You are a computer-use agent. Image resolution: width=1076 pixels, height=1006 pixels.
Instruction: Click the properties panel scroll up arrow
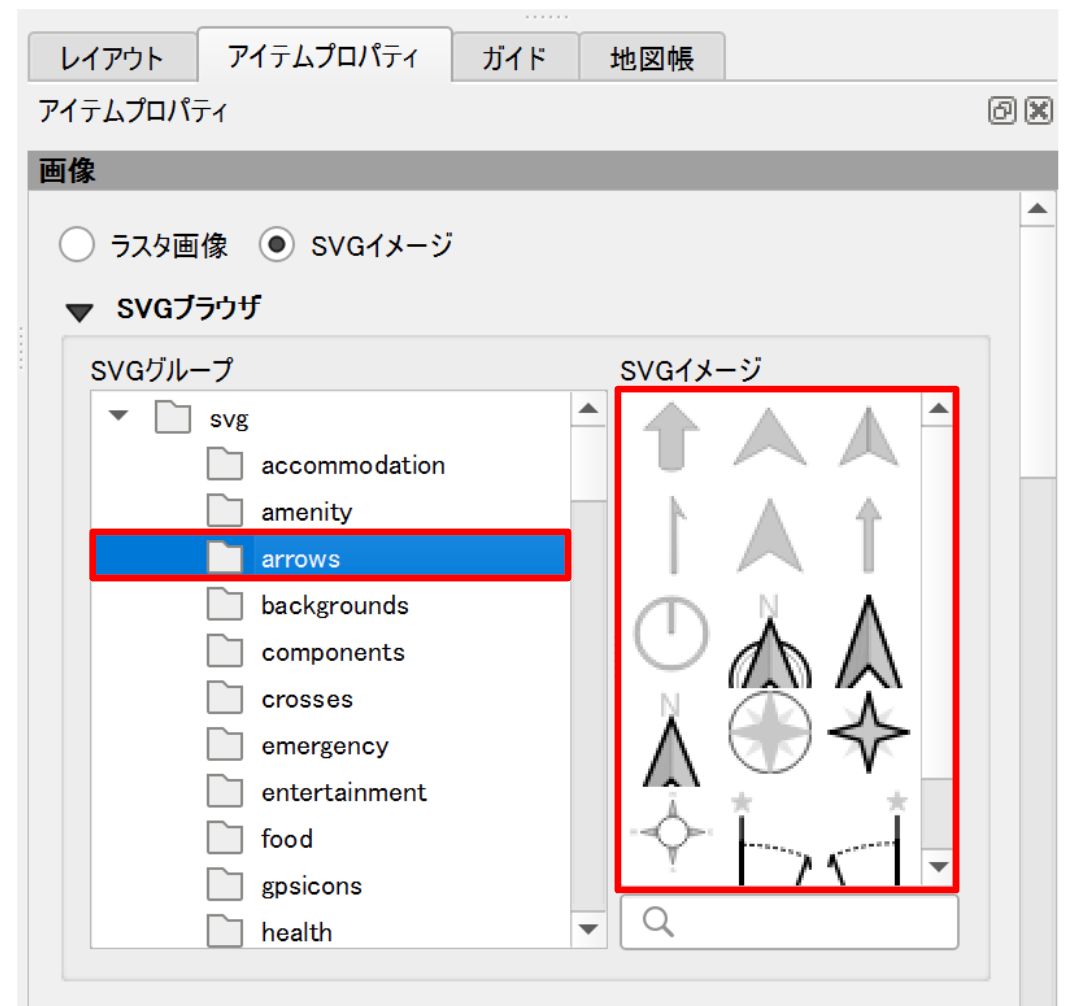click(x=1038, y=209)
